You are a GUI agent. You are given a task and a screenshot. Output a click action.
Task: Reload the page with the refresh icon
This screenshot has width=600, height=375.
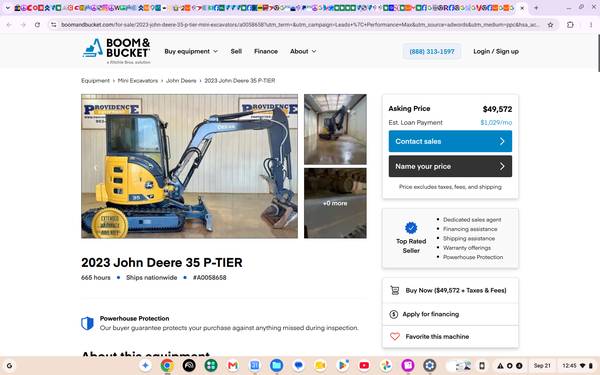[37, 24]
